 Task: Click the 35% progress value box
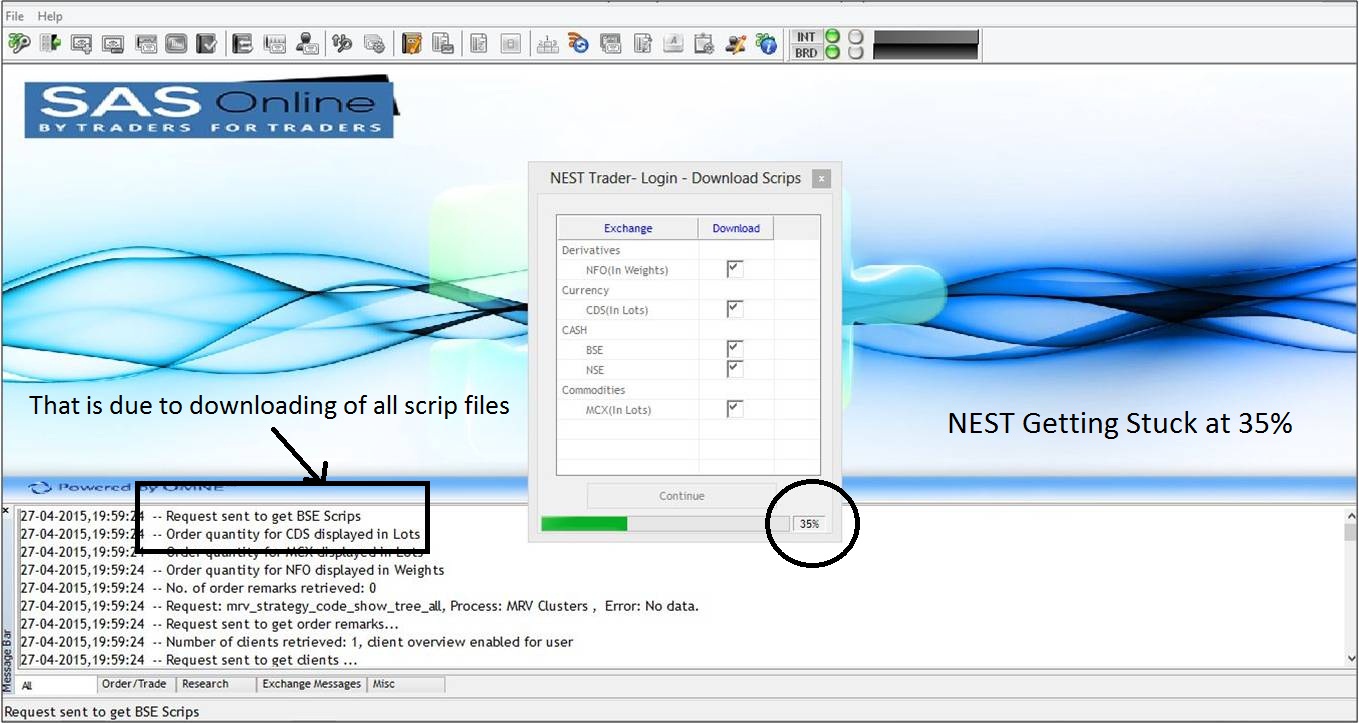click(810, 524)
